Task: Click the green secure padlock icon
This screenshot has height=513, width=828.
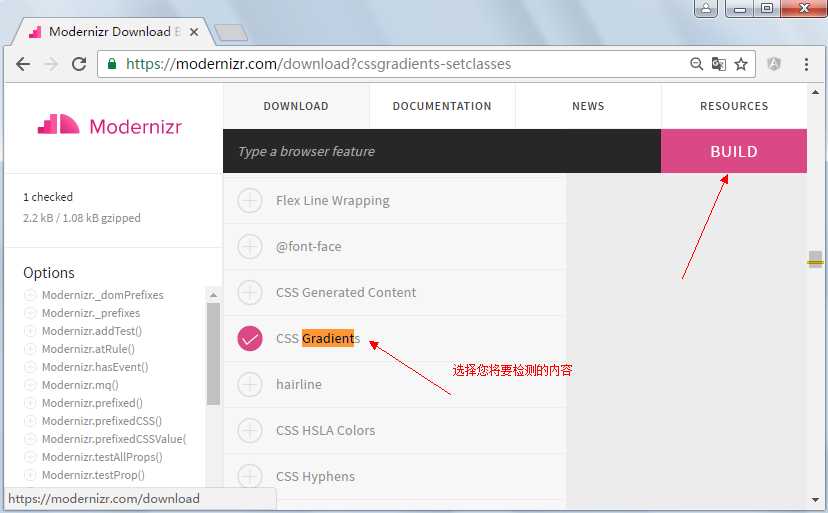Action: coord(111,64)
